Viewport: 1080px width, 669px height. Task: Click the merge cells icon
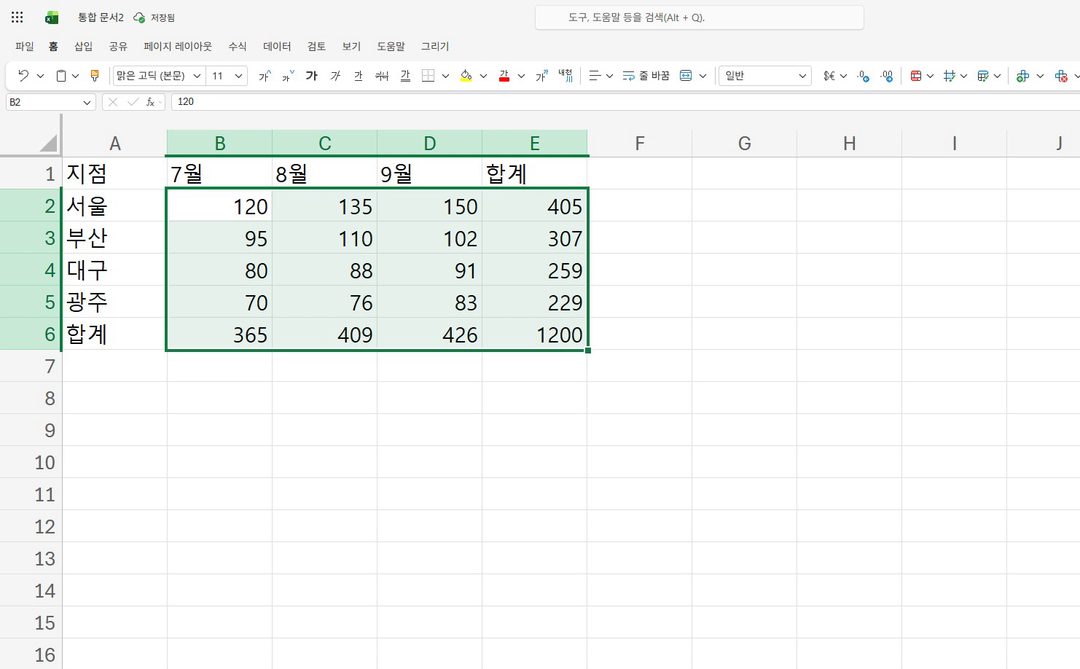pos(686,76)
